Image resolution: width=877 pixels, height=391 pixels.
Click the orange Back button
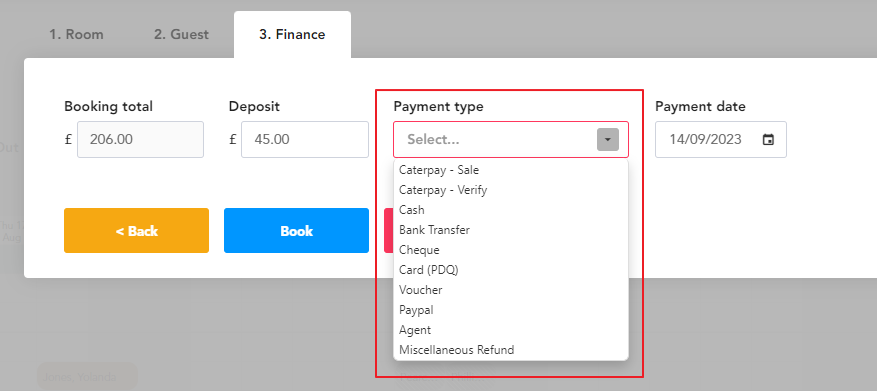click(136, 230)
